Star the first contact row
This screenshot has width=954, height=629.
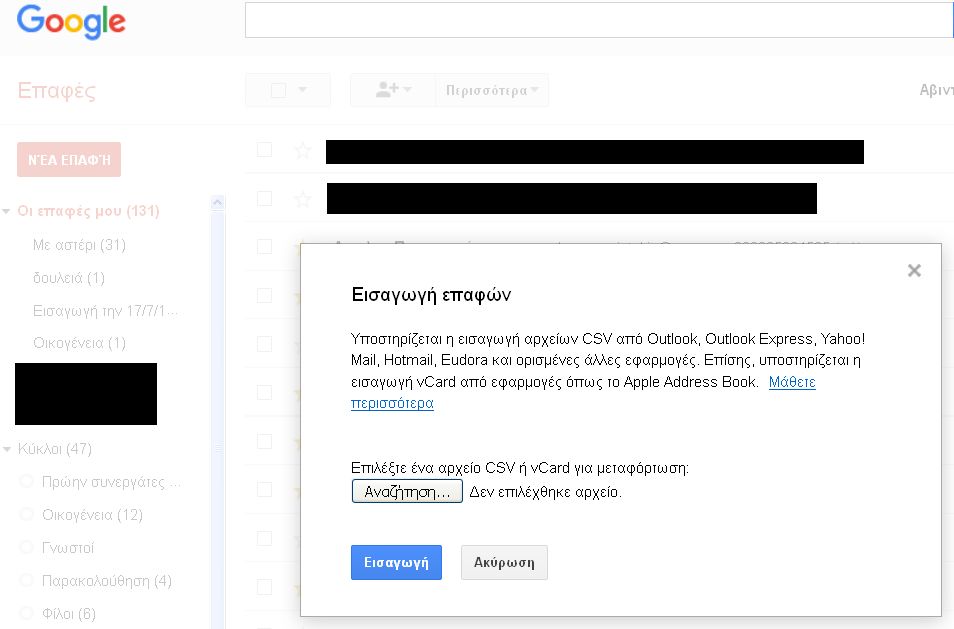(303, 150)
